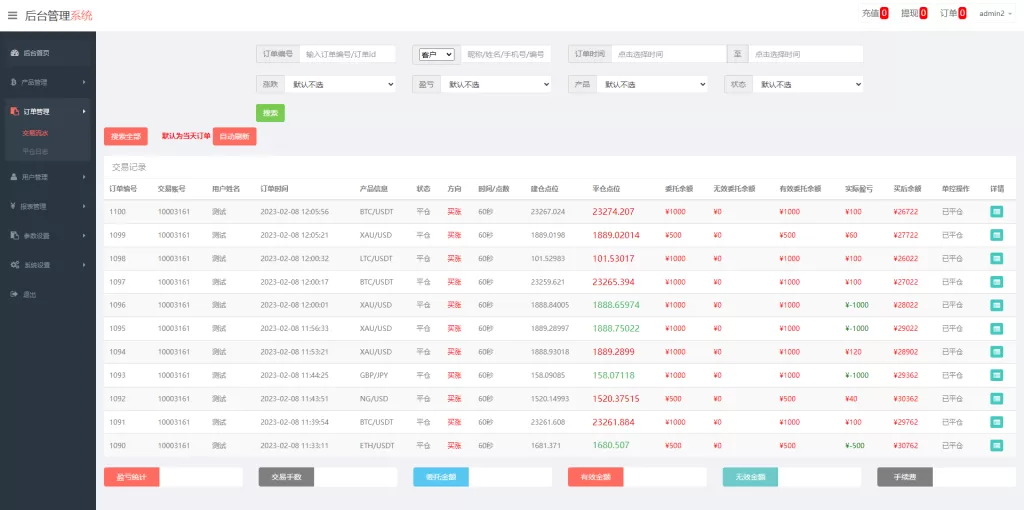Expand the 系统设置 sidebar arrow
This screenshot has height=510, width=1024.
[84, 265]
